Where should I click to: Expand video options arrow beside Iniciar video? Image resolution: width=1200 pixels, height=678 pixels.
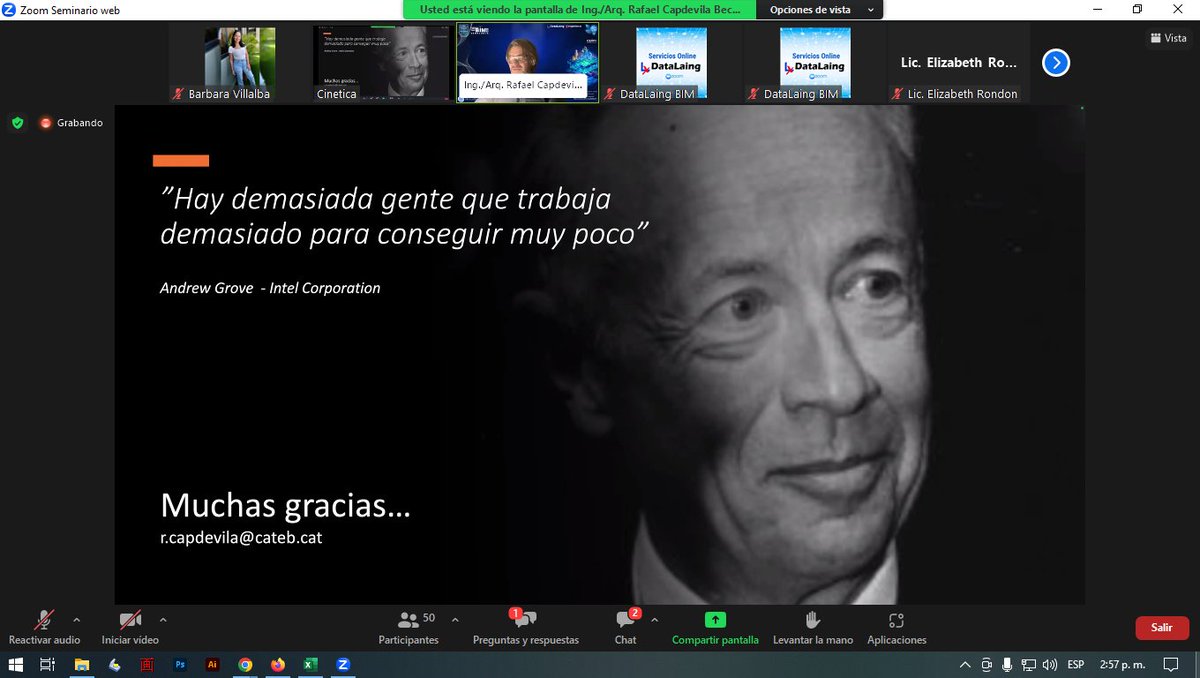point(163,620)
